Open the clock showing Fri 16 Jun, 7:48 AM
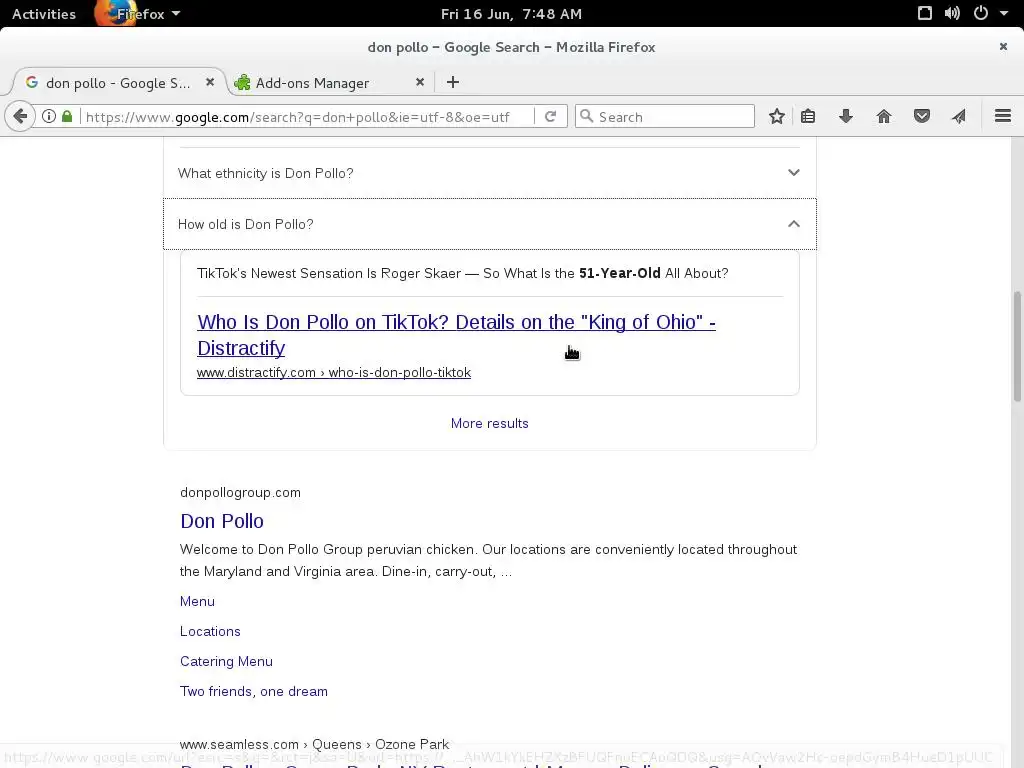Screen dimensions: 1024x768 [511, 14]
